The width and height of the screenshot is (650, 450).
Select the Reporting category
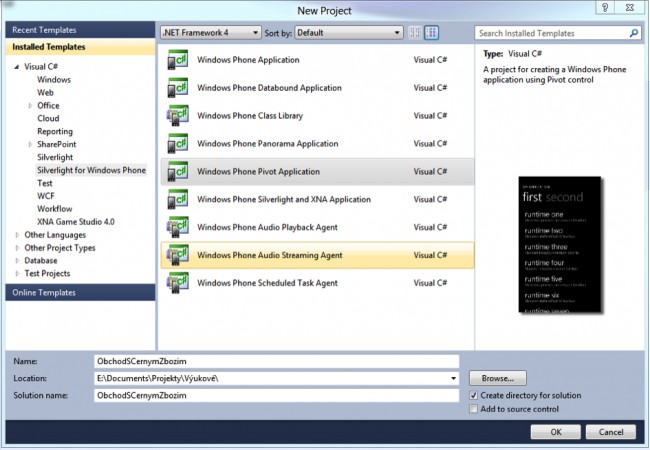55,131
